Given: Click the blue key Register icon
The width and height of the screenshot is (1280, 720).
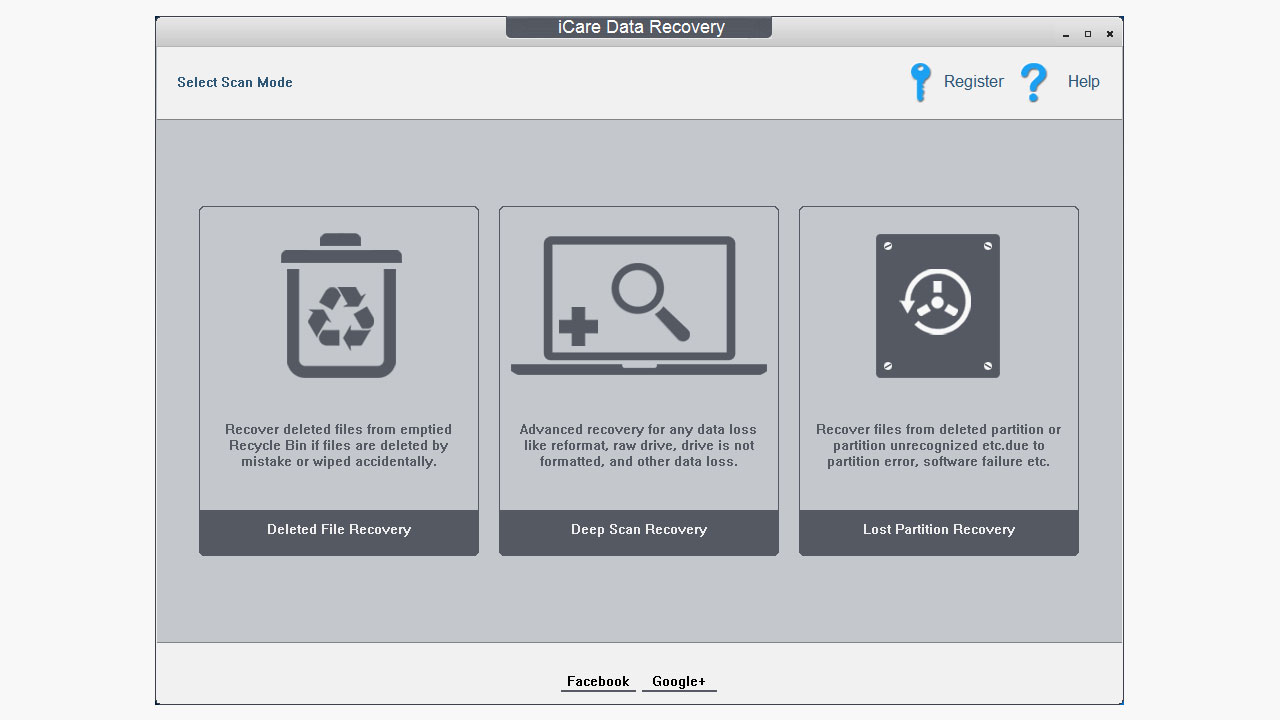Looking at the screenshot, I should point(920,82).
